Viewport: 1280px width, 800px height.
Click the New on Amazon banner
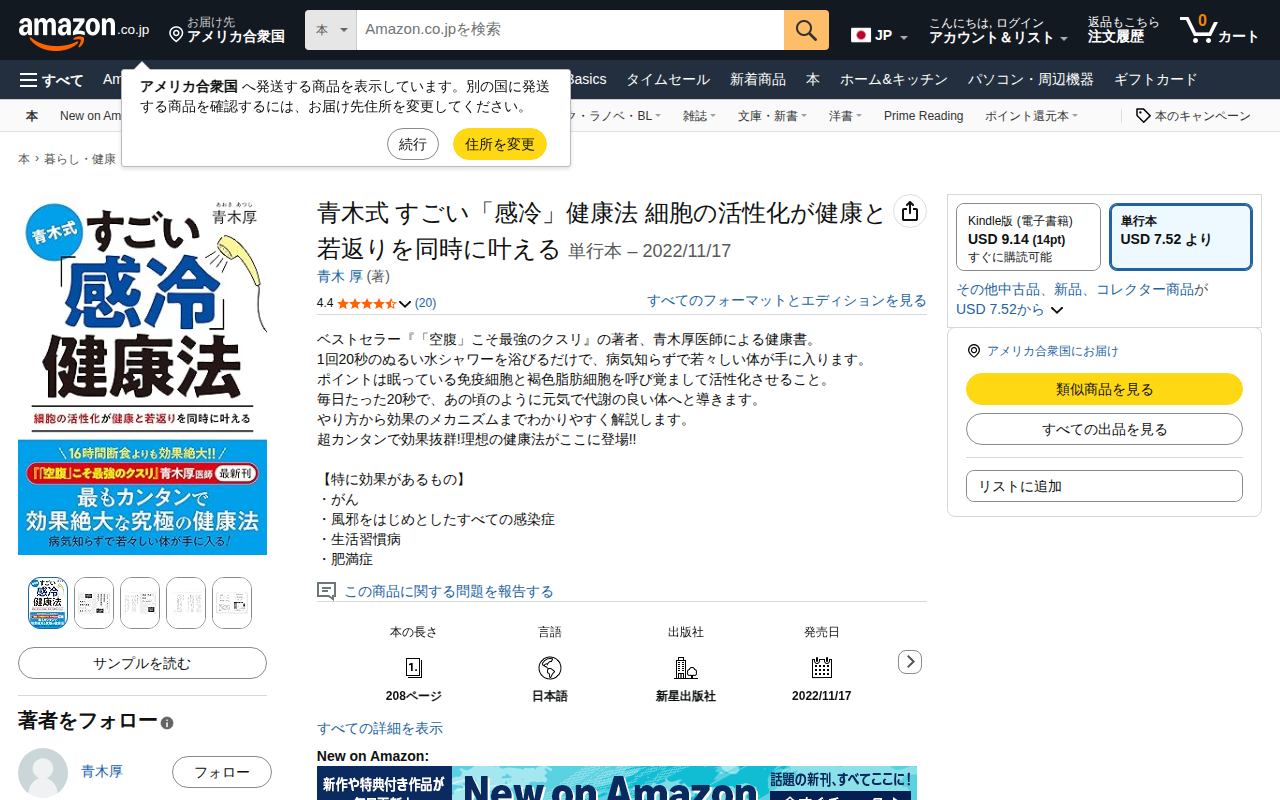pos(617,783)
